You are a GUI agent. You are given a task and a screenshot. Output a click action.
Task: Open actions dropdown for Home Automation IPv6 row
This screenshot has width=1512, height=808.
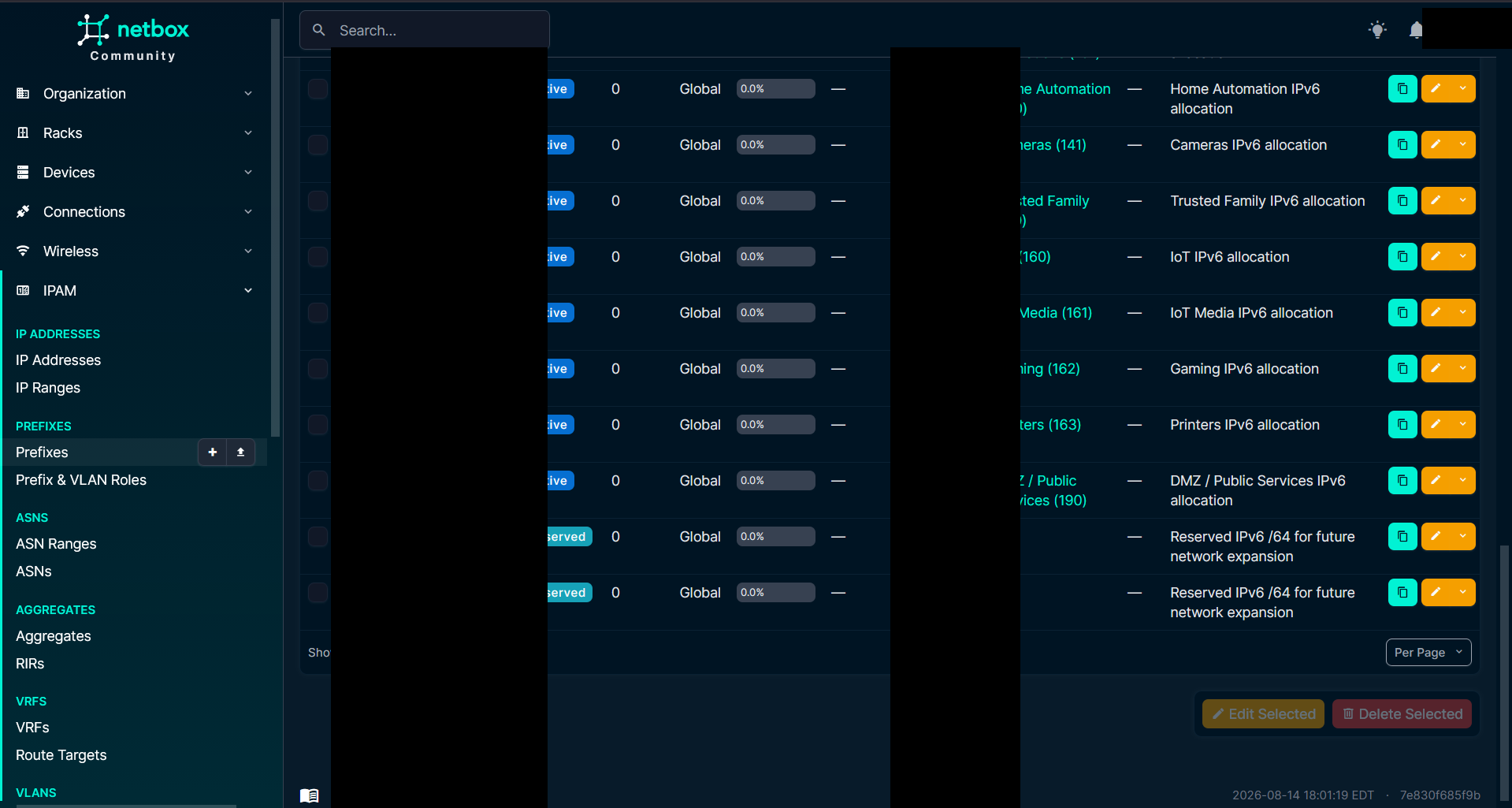point(1463,89)
